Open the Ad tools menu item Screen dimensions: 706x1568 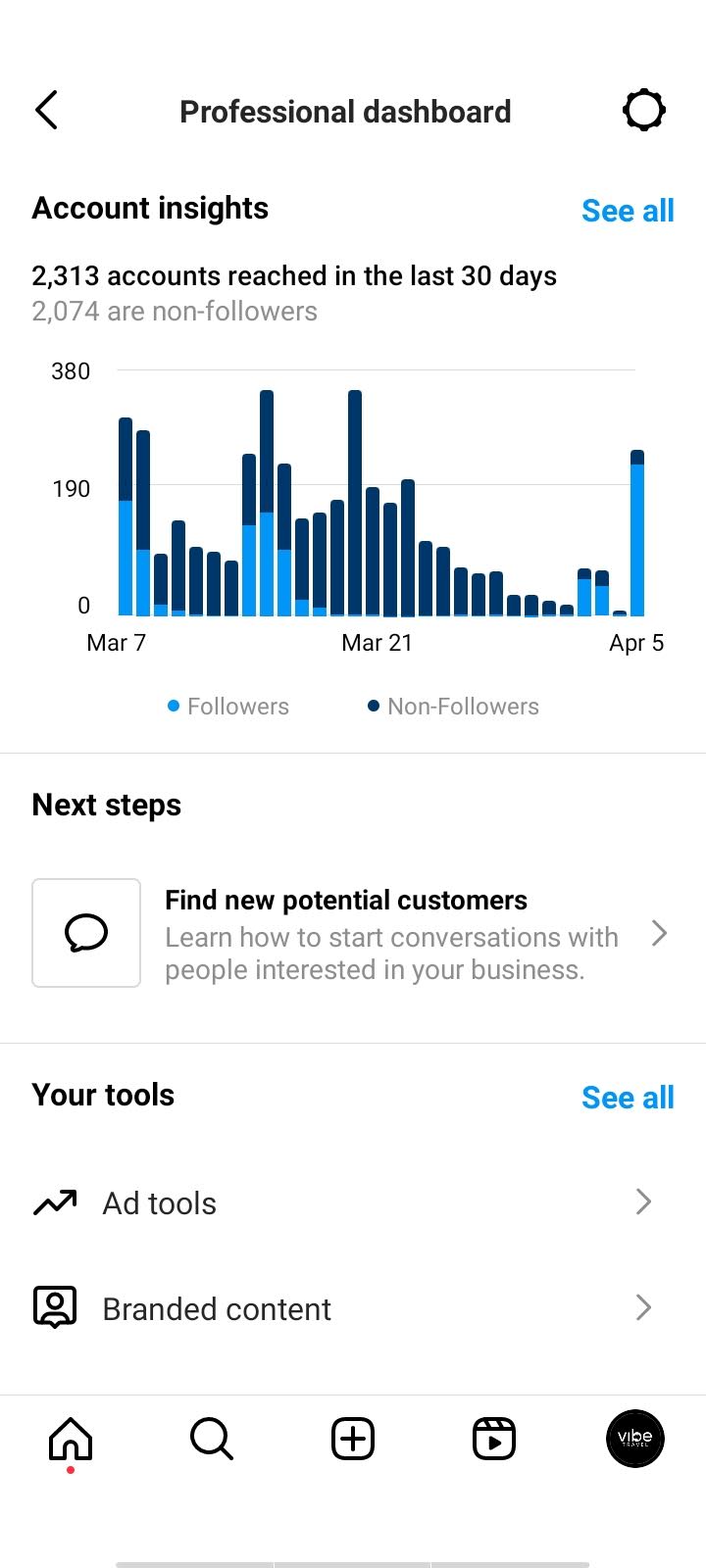click(353, 1202)
